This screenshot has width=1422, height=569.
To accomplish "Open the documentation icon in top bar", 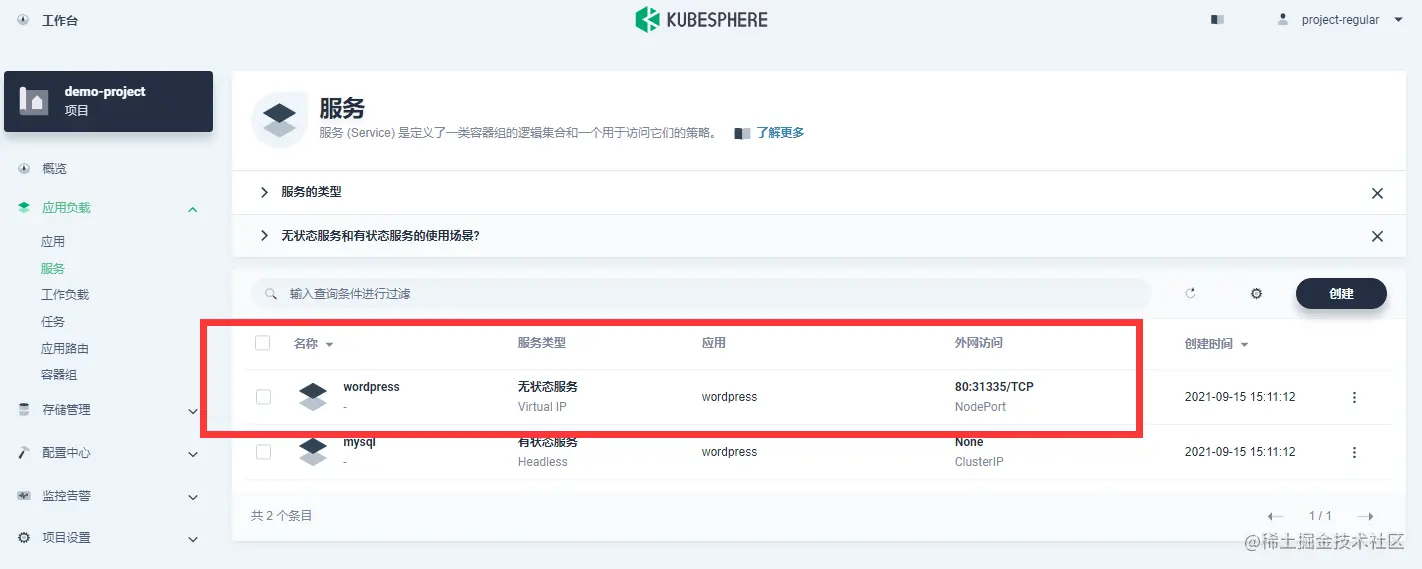I will tap(1217, 19).
